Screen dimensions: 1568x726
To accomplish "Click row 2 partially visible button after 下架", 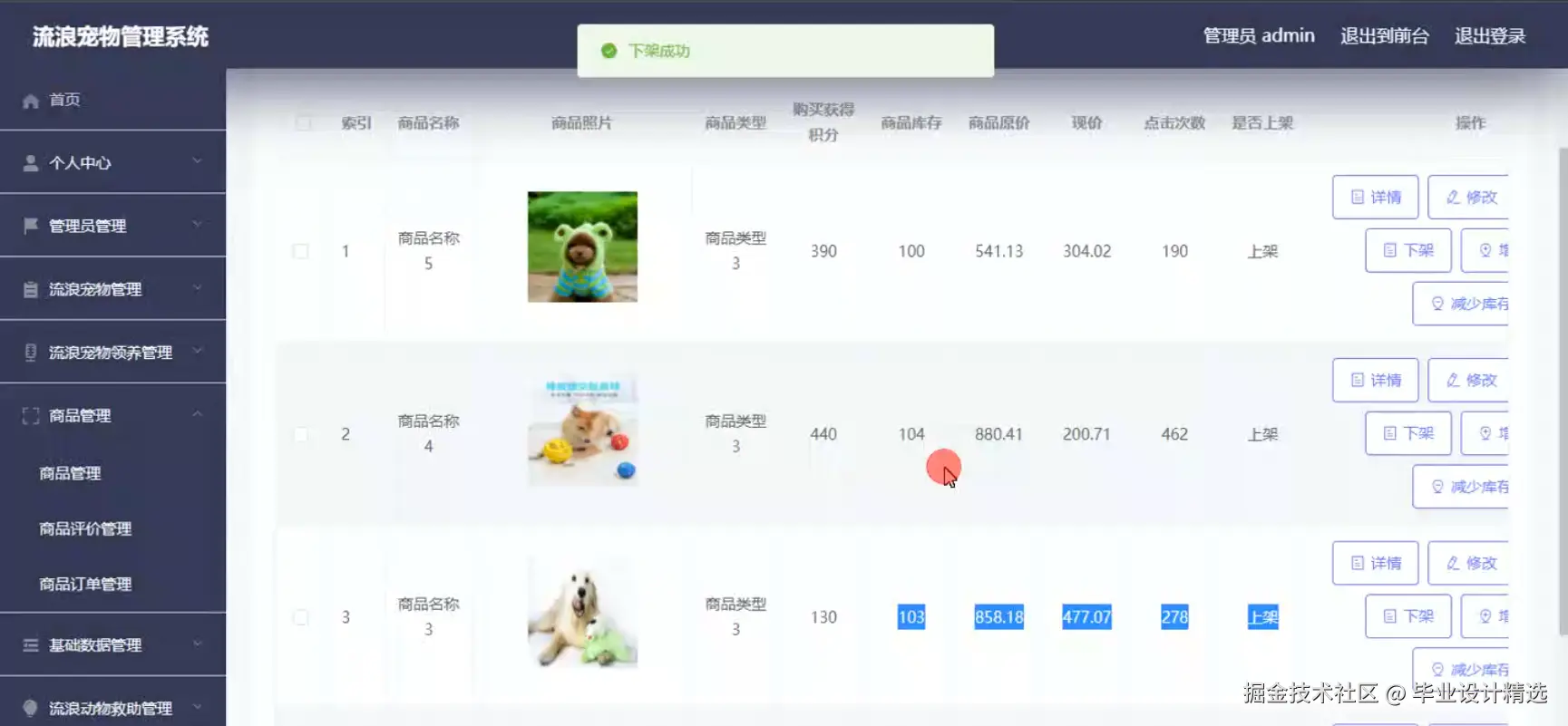I will (x=1485, y=433).
